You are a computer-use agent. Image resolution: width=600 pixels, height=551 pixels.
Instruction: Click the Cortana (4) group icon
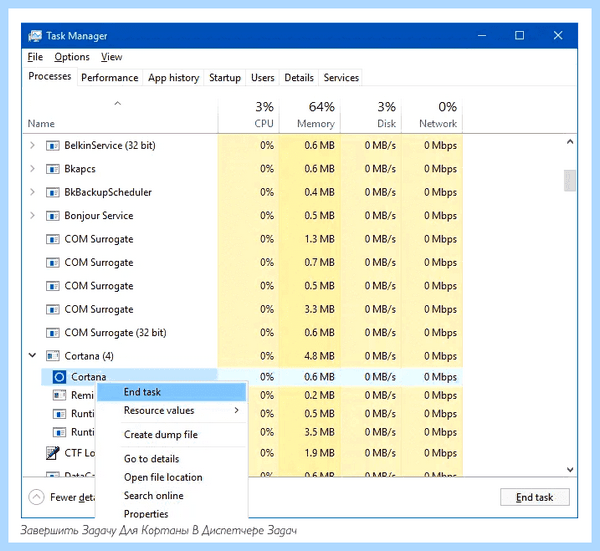coord(52,356)
